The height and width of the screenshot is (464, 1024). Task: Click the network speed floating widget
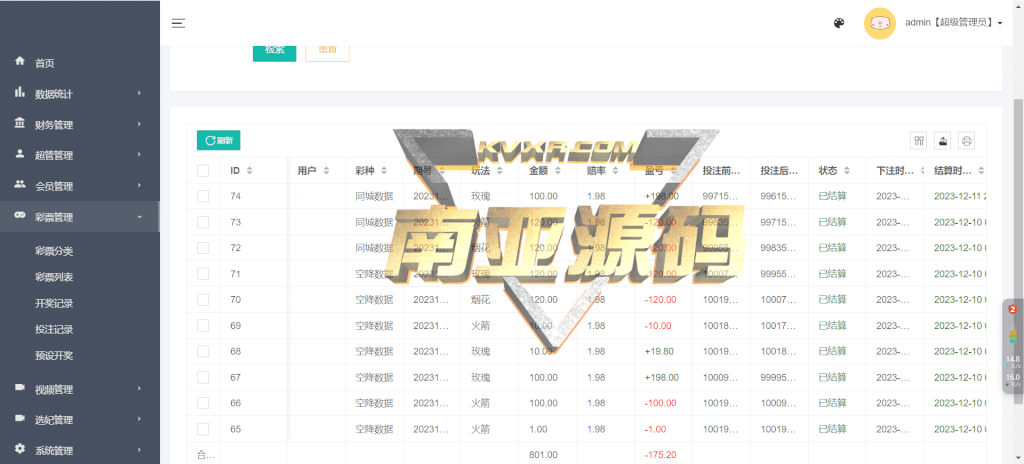tap(1012, 346)
